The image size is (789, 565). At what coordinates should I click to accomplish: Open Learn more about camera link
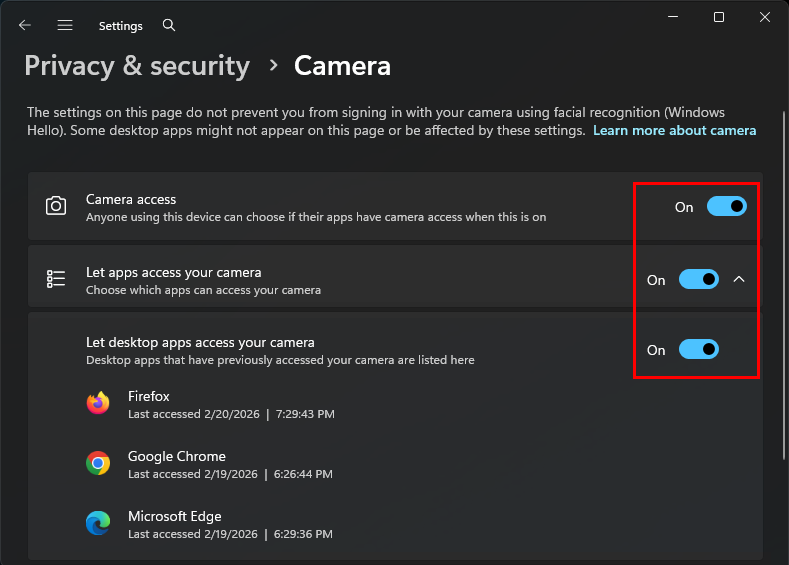pos(674,130)
